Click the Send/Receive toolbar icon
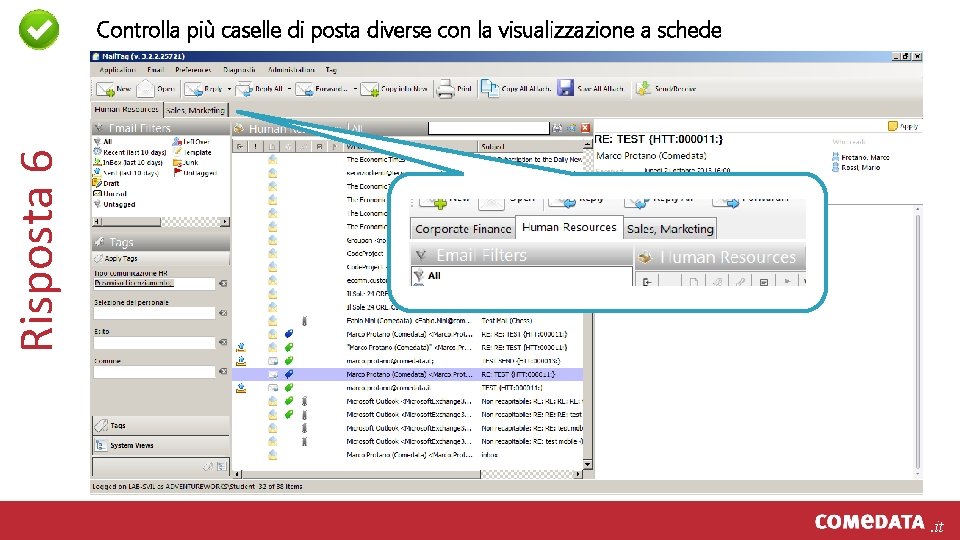The height and width of the screenshot is (540, 960). pyautogui.click(x=643, y=89)
